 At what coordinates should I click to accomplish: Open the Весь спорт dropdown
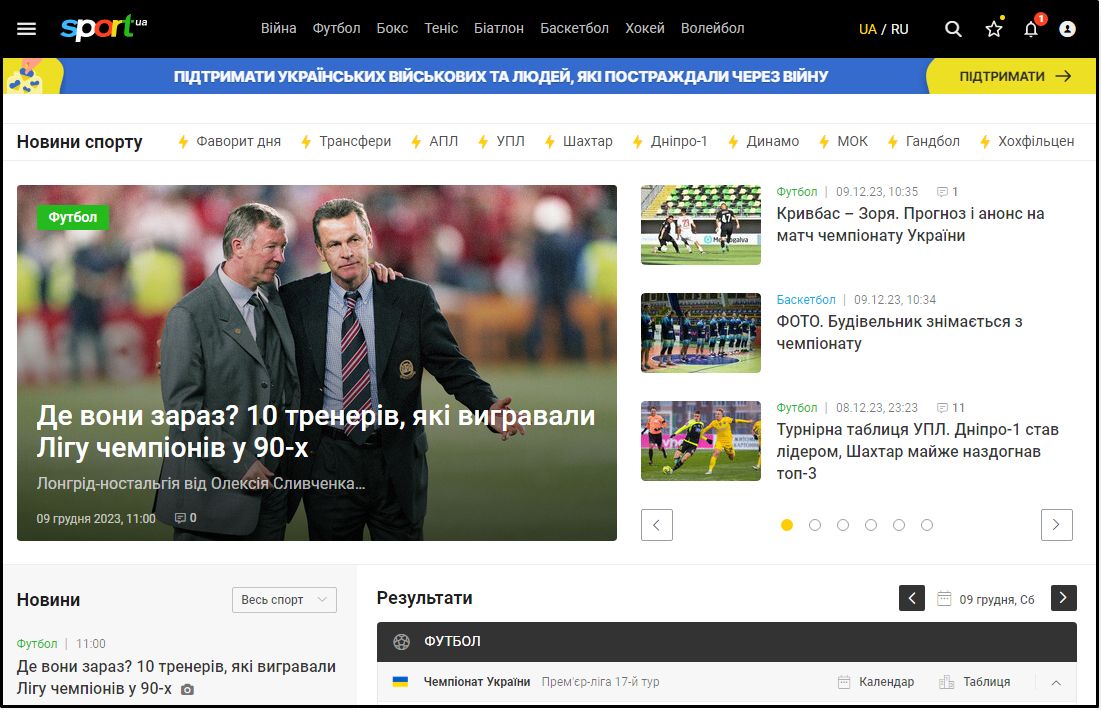point(284,600)
